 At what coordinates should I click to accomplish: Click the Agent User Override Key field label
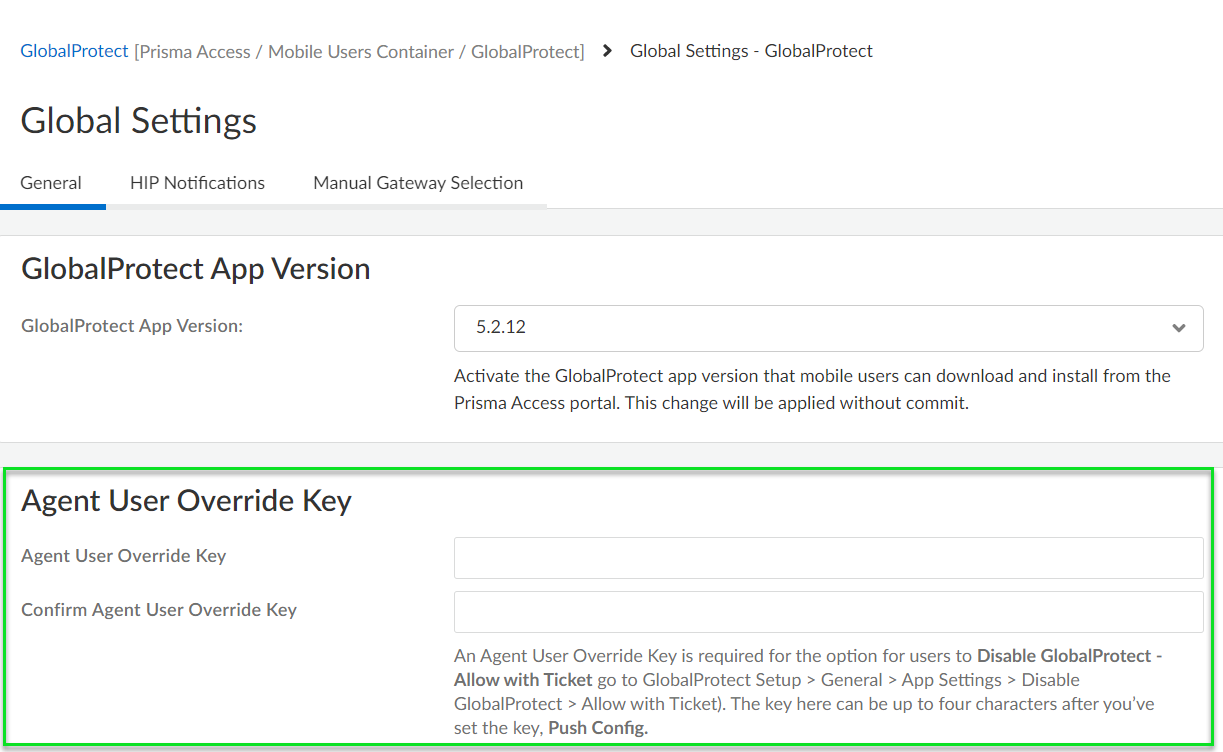(x=123, y=556)
